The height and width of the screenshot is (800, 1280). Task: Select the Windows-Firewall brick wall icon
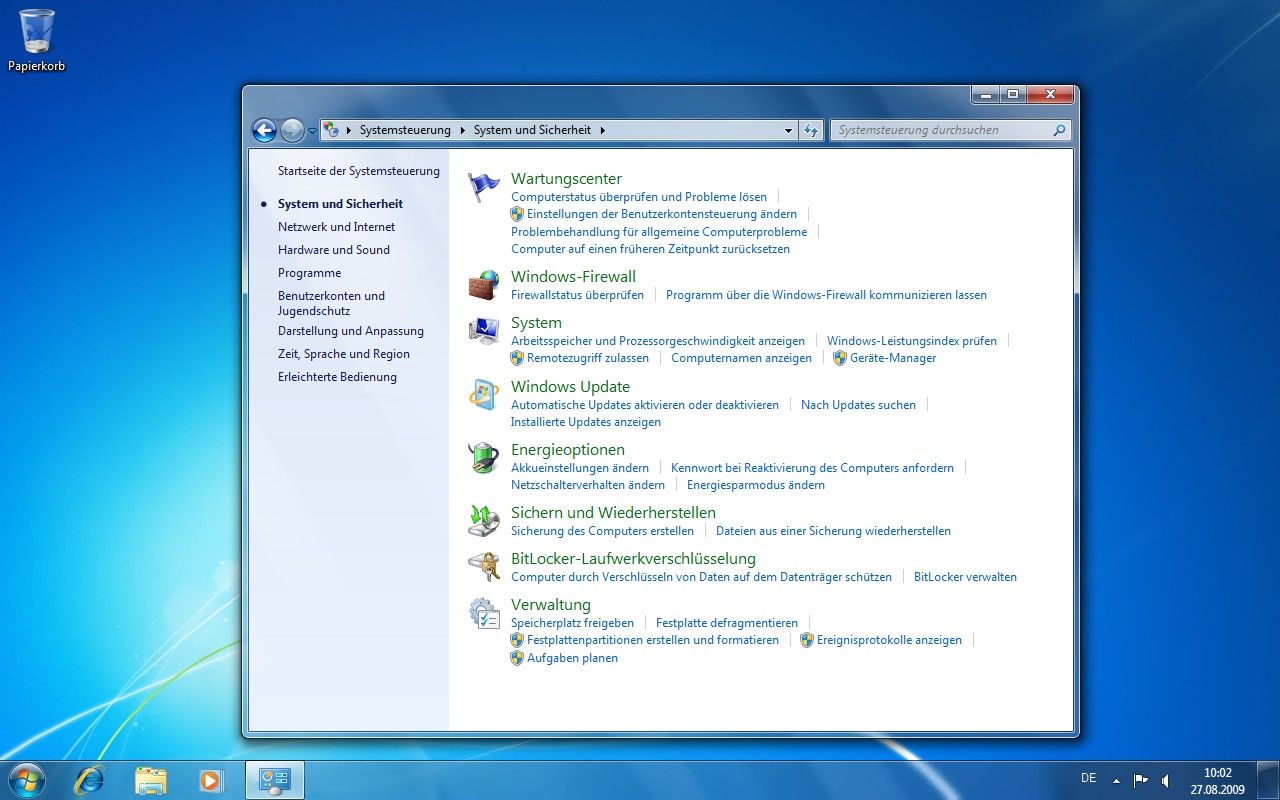click(x=484, y=284)
